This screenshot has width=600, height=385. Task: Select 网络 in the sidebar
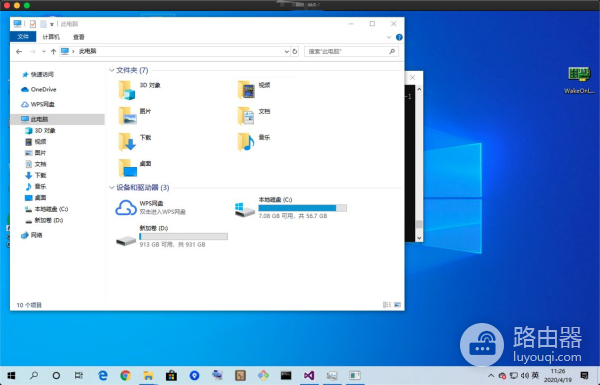coord(32,235)
